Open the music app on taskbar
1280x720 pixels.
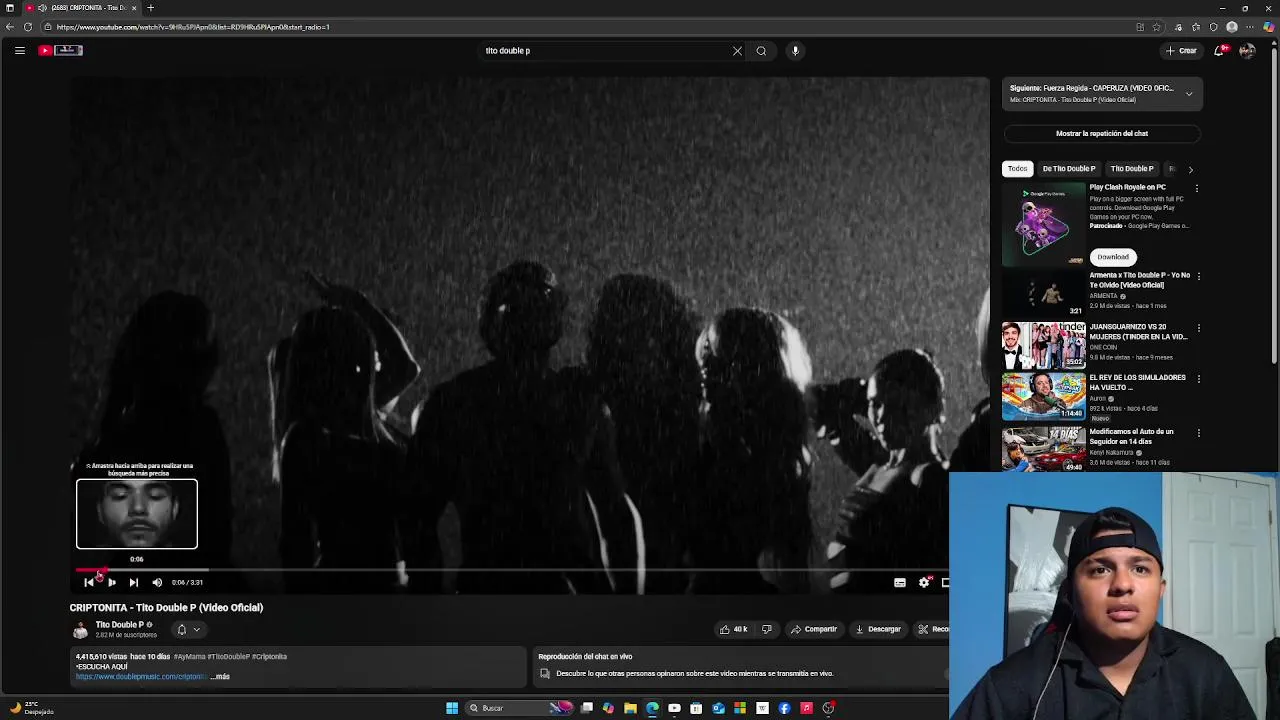(806, 708)
